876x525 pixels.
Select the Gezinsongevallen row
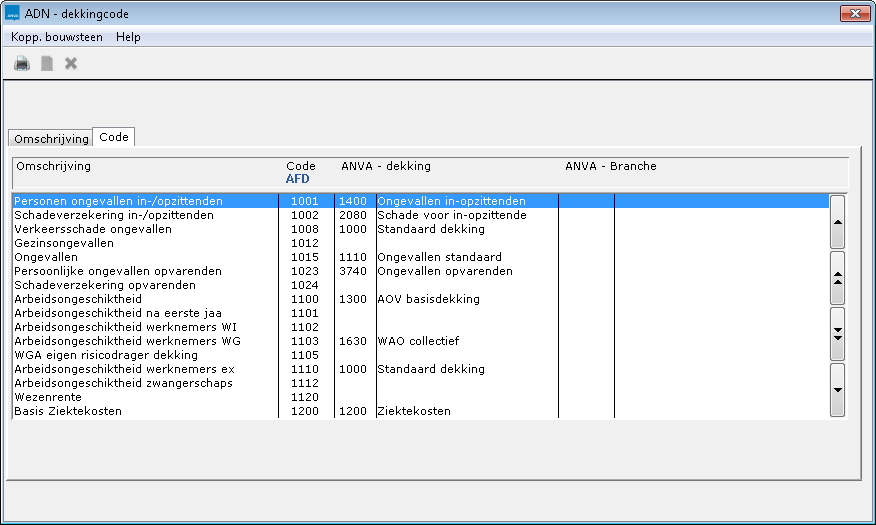(65, 243)
